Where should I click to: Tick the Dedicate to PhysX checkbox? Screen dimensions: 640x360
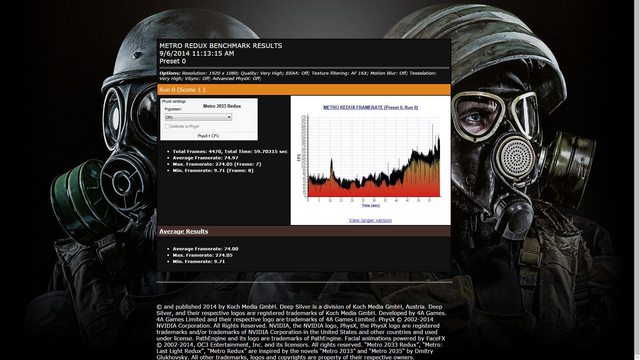[167, 127]
